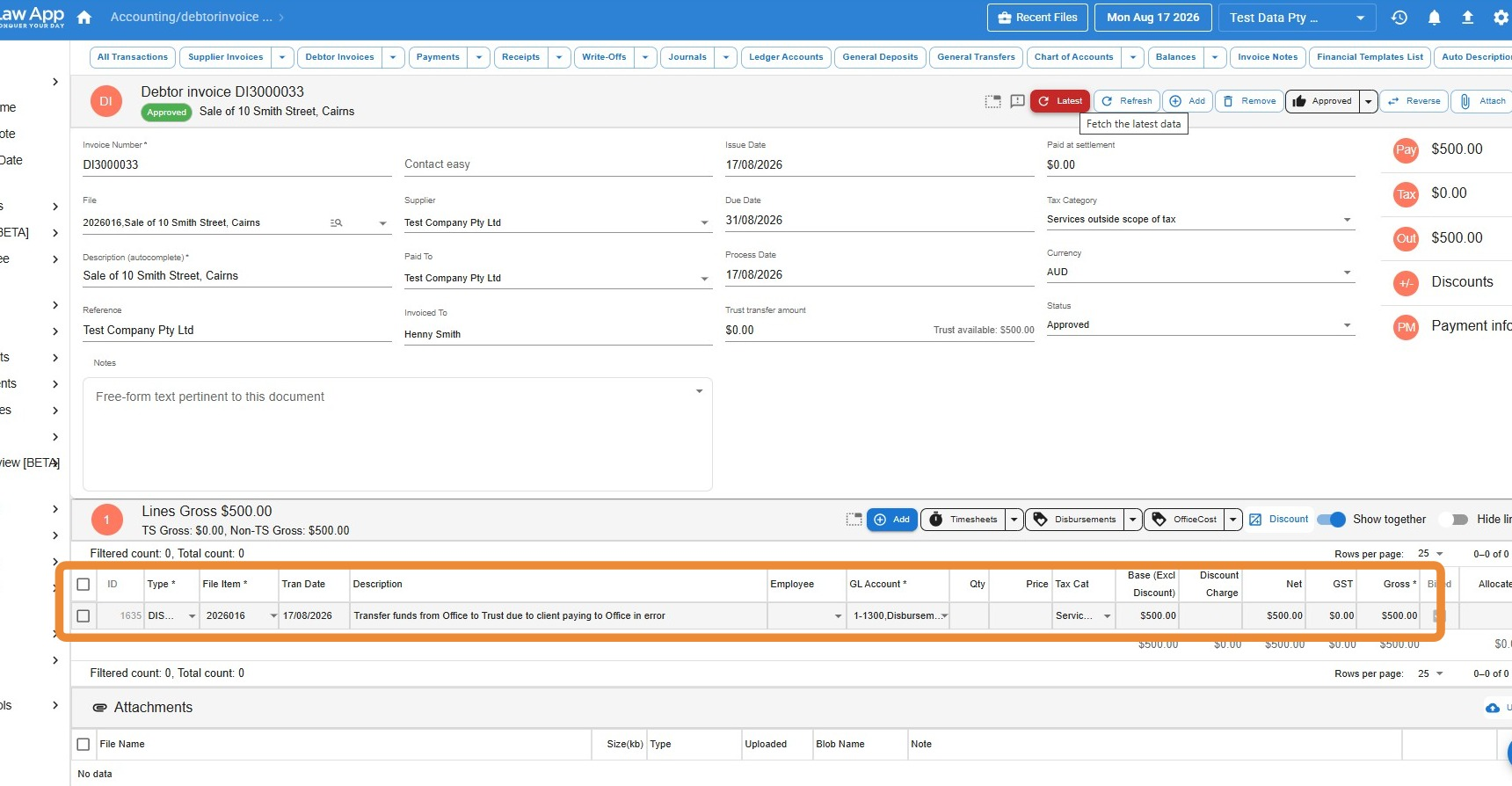Expand the Approved button dropdown arrow
The width and height of the screenshot is (1512, 786).
pyautogui.click(x=1368, y=102)
